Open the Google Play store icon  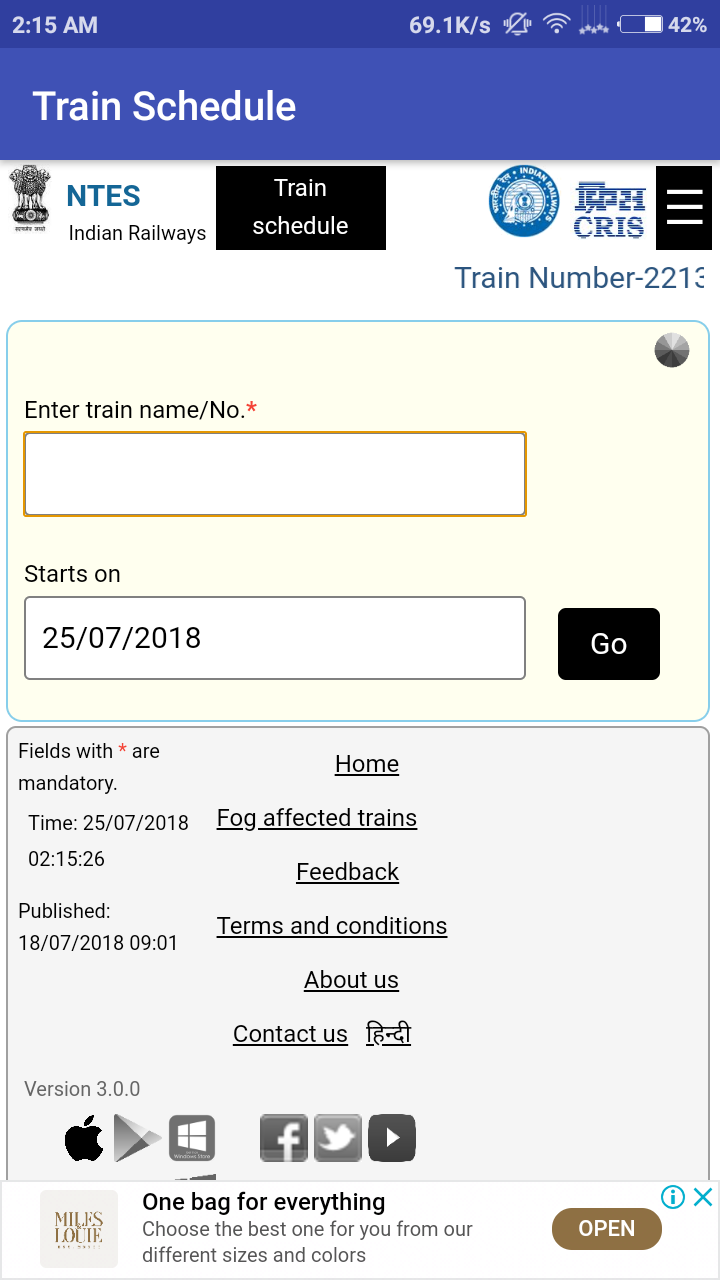(137, 1138)
